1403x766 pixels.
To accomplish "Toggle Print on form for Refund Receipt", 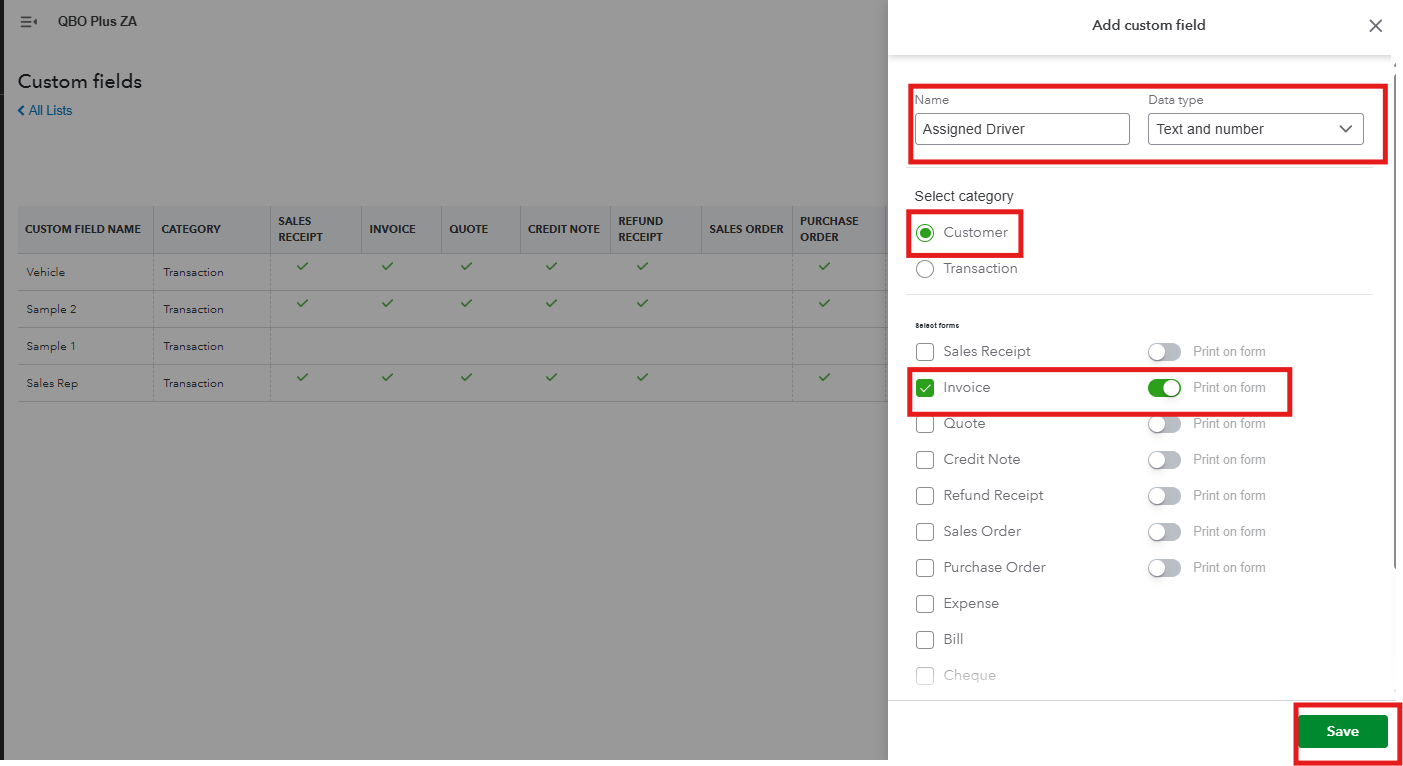I will 1164,496.
